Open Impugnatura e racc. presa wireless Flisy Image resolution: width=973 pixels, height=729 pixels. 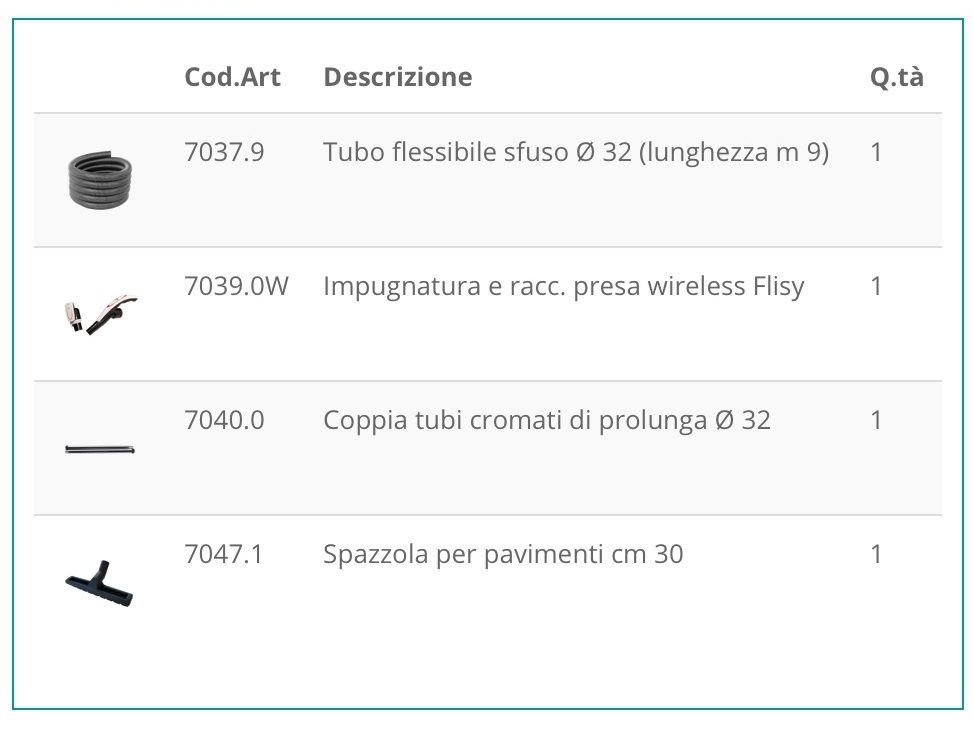[x=563, y=286]
